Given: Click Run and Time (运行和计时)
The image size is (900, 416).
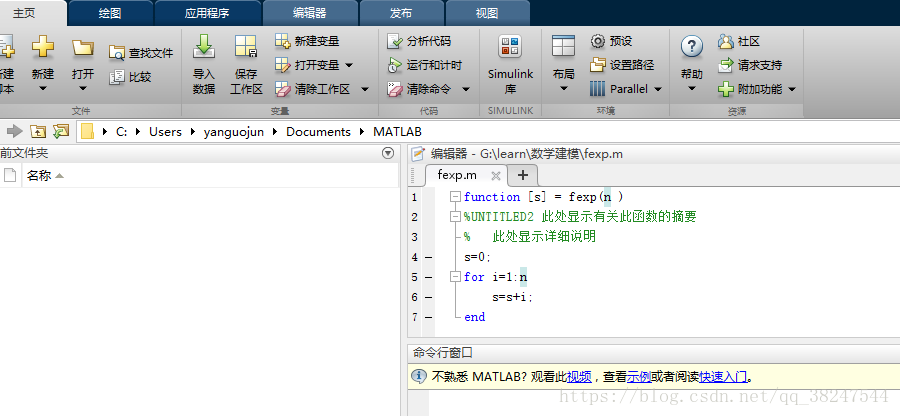Looking at the screenshot, I should tap(425, 65).
